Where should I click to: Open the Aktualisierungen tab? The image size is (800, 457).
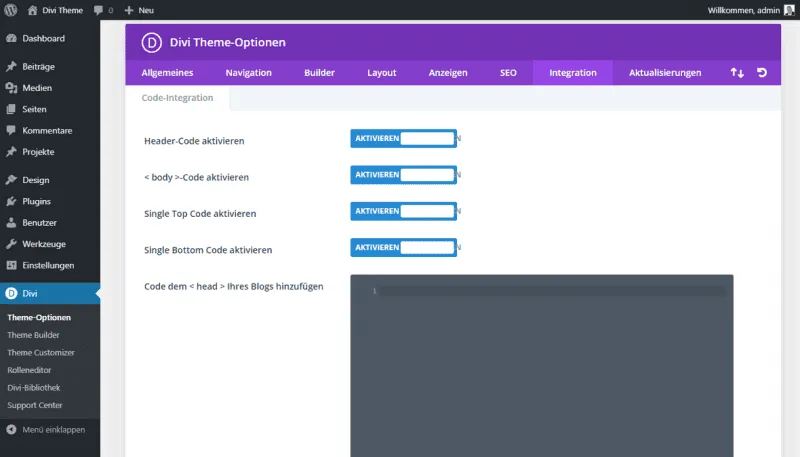[665, 72]
